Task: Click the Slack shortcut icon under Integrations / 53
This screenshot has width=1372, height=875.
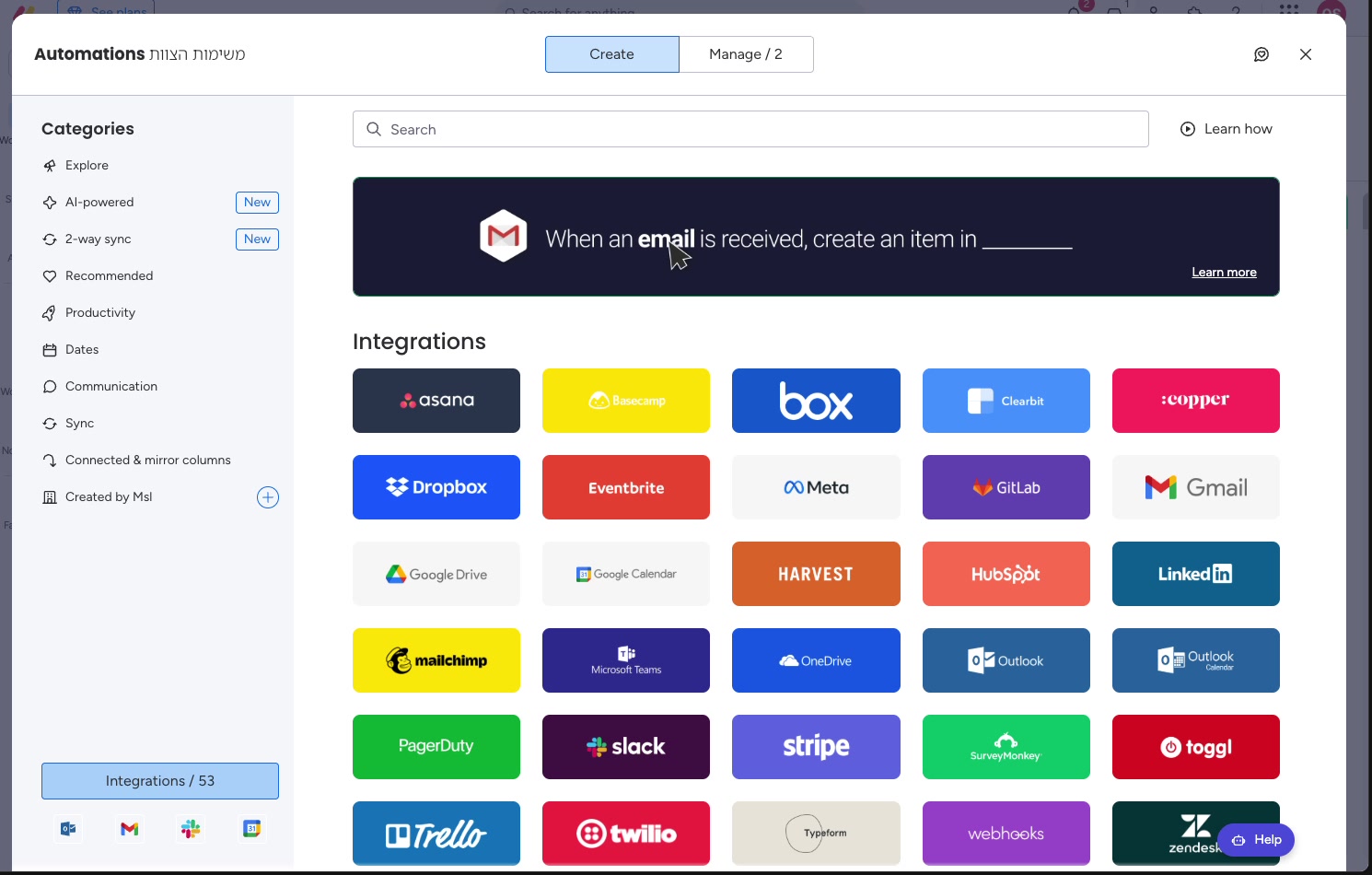Action: click(191, 829)
